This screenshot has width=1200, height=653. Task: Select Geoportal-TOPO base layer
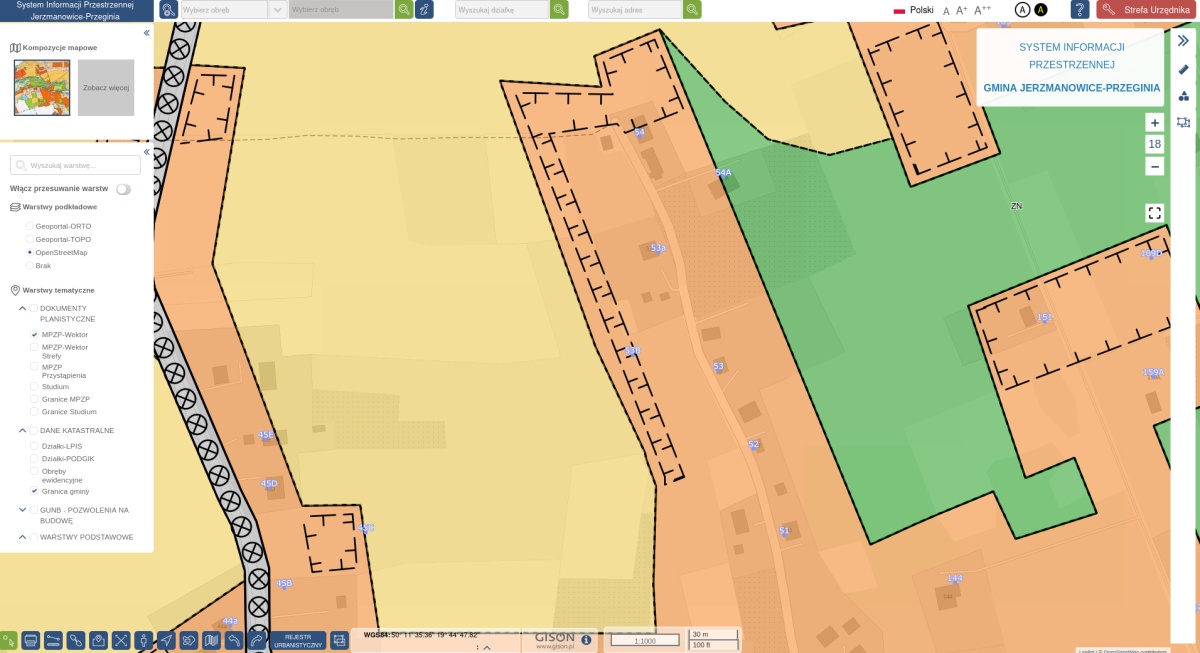coord(30,239)
